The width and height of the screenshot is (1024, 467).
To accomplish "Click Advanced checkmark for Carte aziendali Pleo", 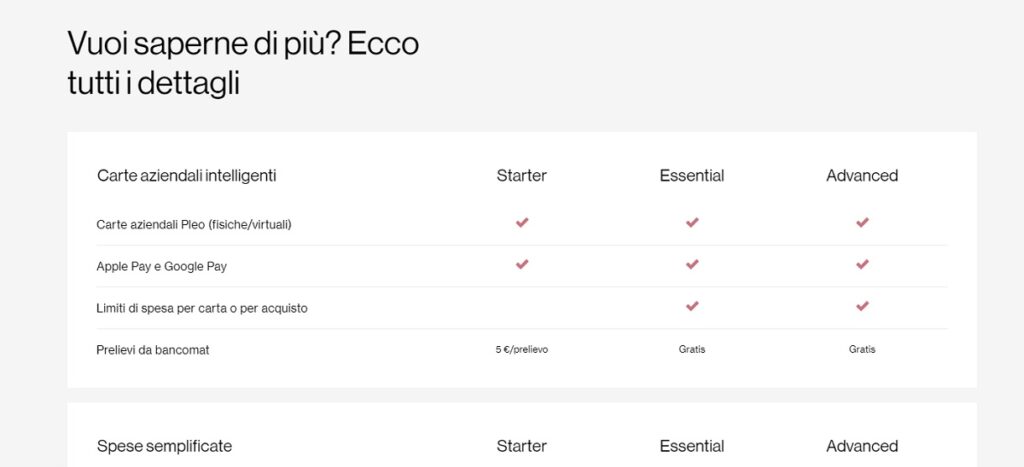I will click(862, 223).
